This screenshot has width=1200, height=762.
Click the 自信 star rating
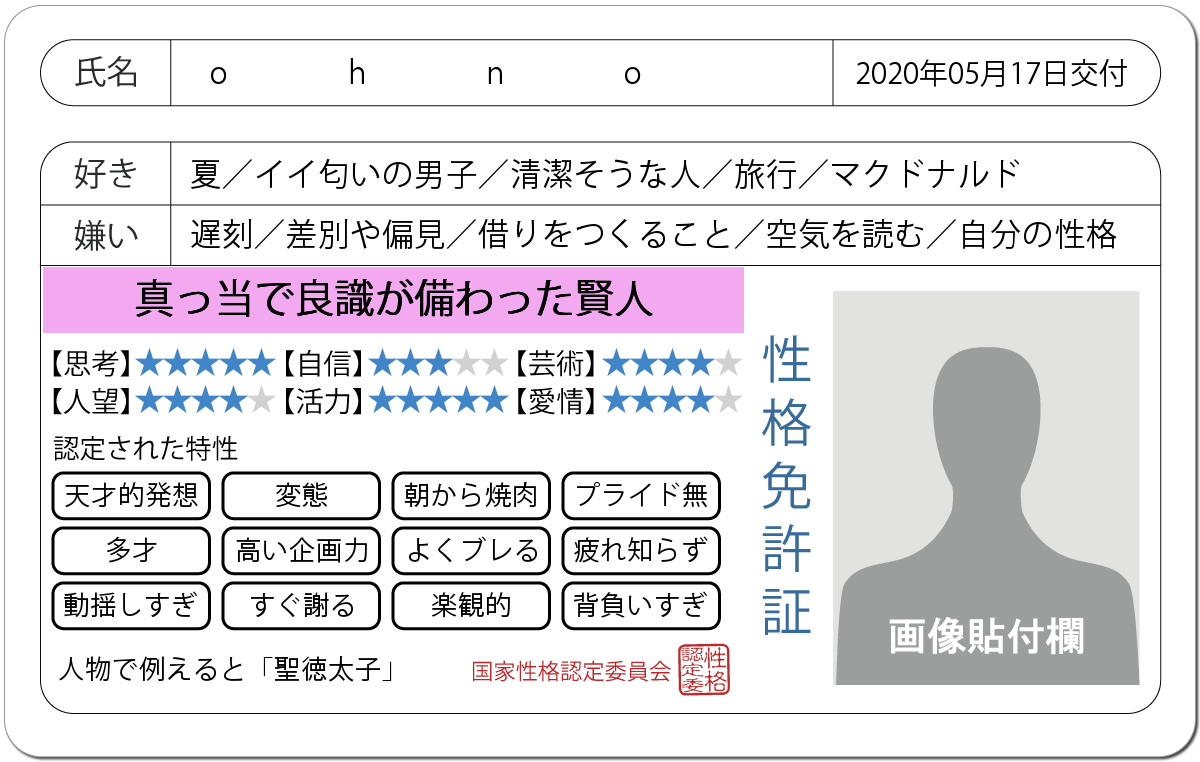(x=438, y=362)
